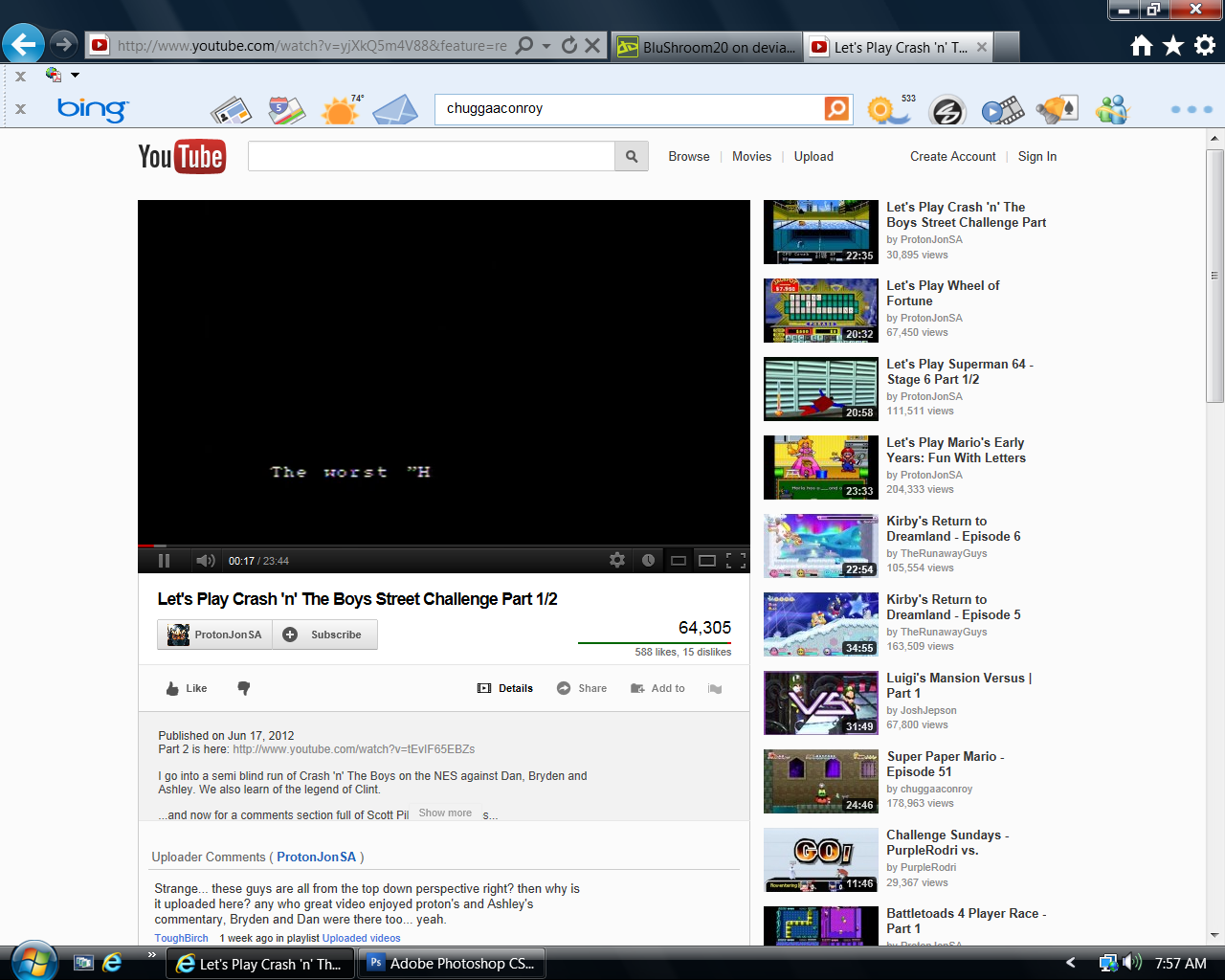Viewport: 1225px width, 980px height.
Task: Open the Browse menu link
Action: coord(689,156)
